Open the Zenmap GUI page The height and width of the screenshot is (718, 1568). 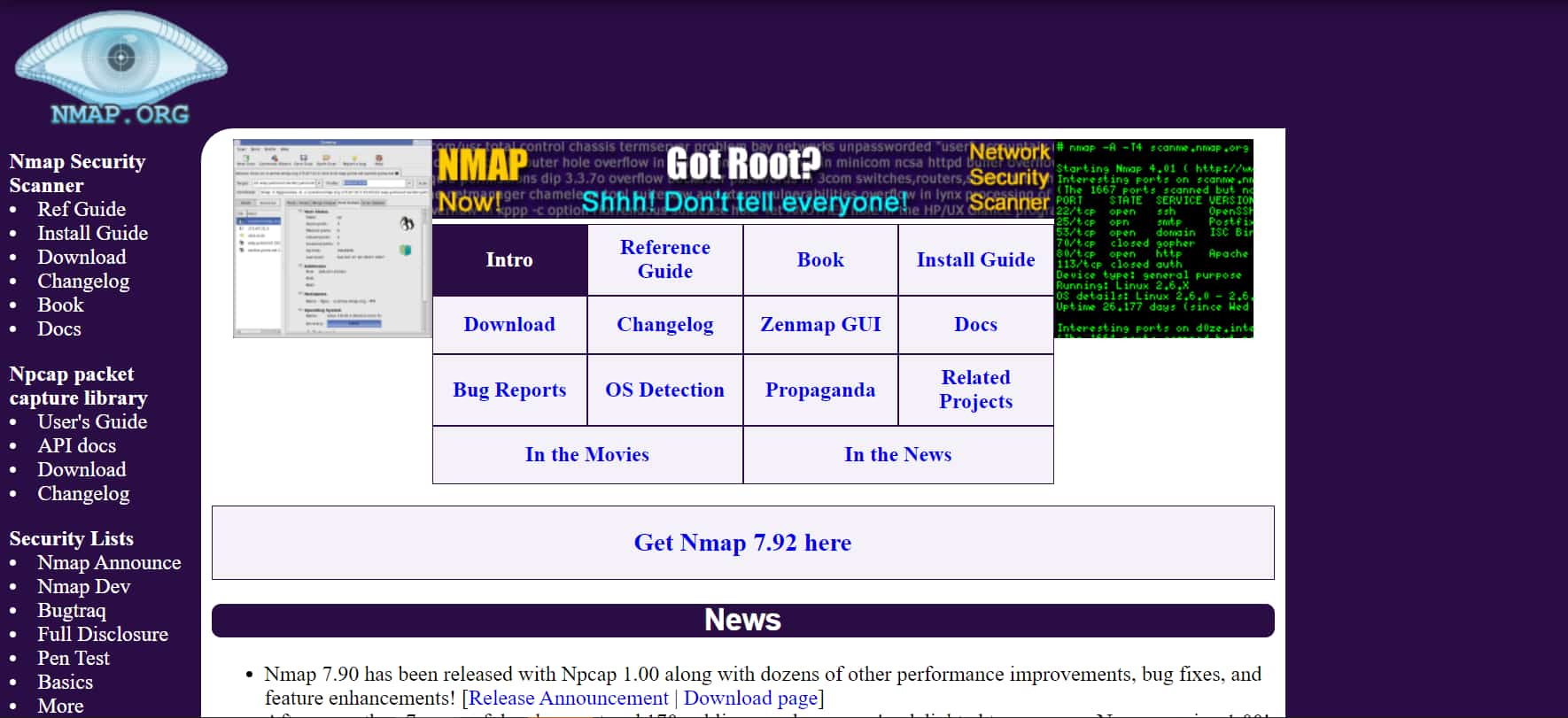820,325
